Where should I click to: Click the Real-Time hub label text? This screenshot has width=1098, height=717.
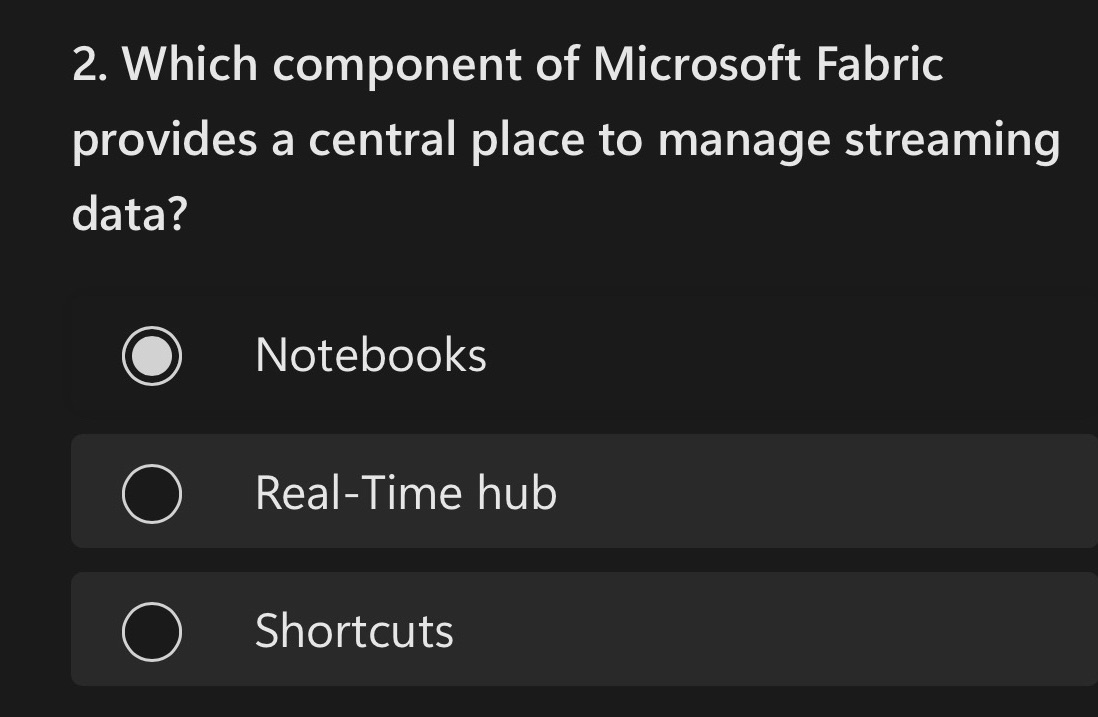[x=405, y=492]
